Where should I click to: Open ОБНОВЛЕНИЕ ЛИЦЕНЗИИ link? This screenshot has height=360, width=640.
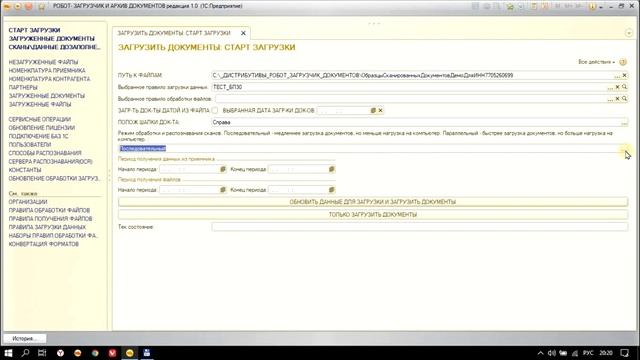tap(42, 128)
